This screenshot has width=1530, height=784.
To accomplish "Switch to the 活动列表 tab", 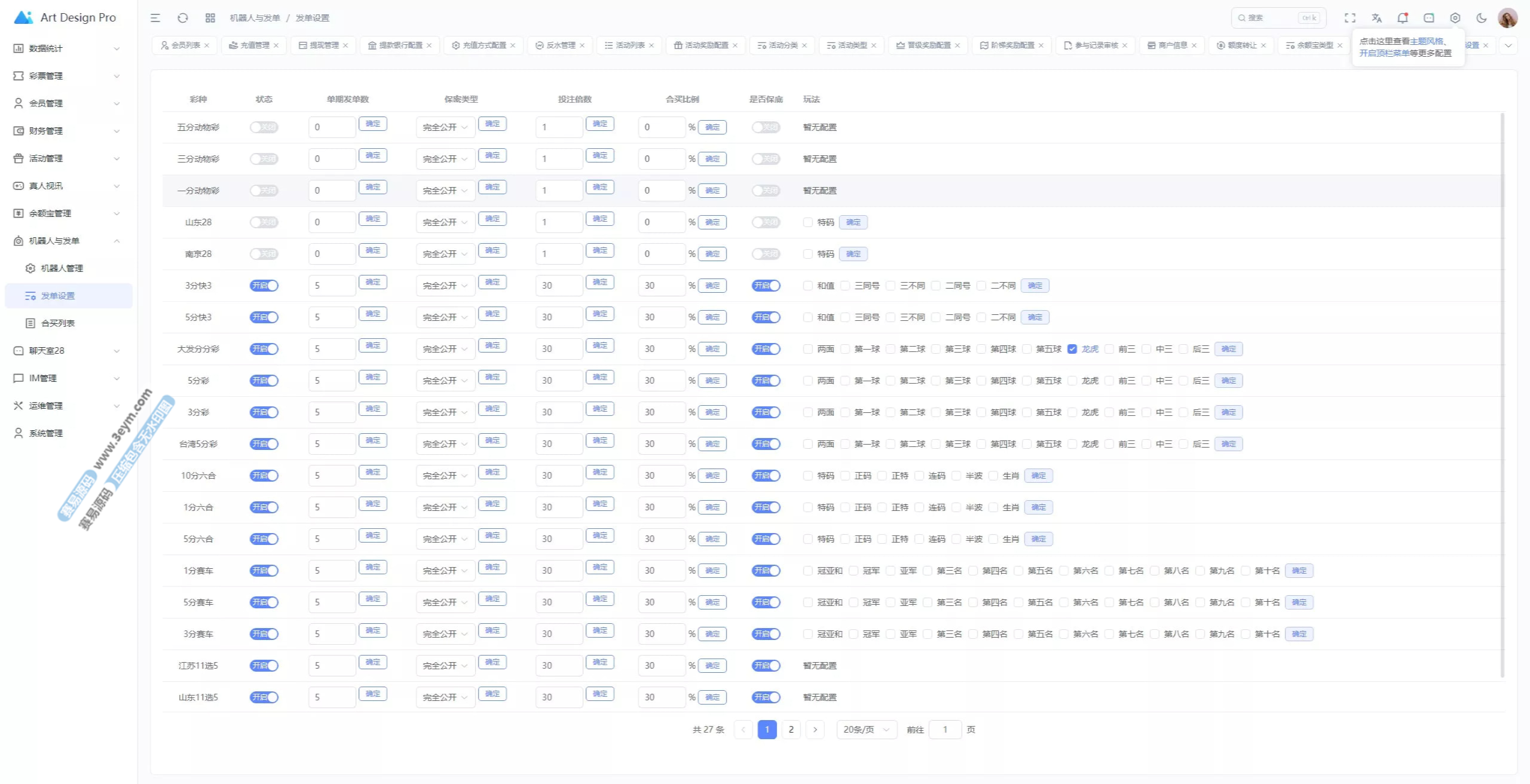I will 629,45.
